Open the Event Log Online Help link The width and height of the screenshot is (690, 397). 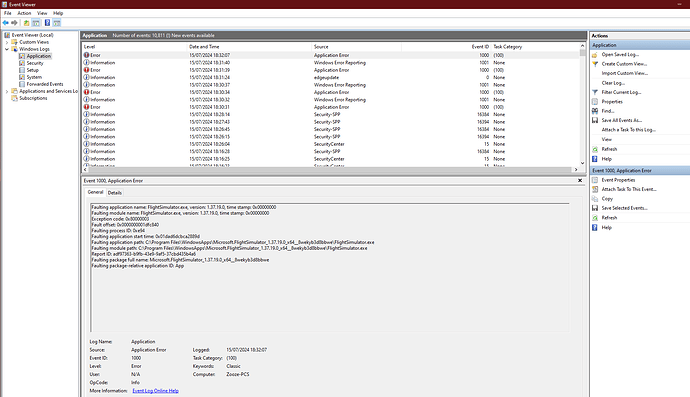[x=155, y=391]
